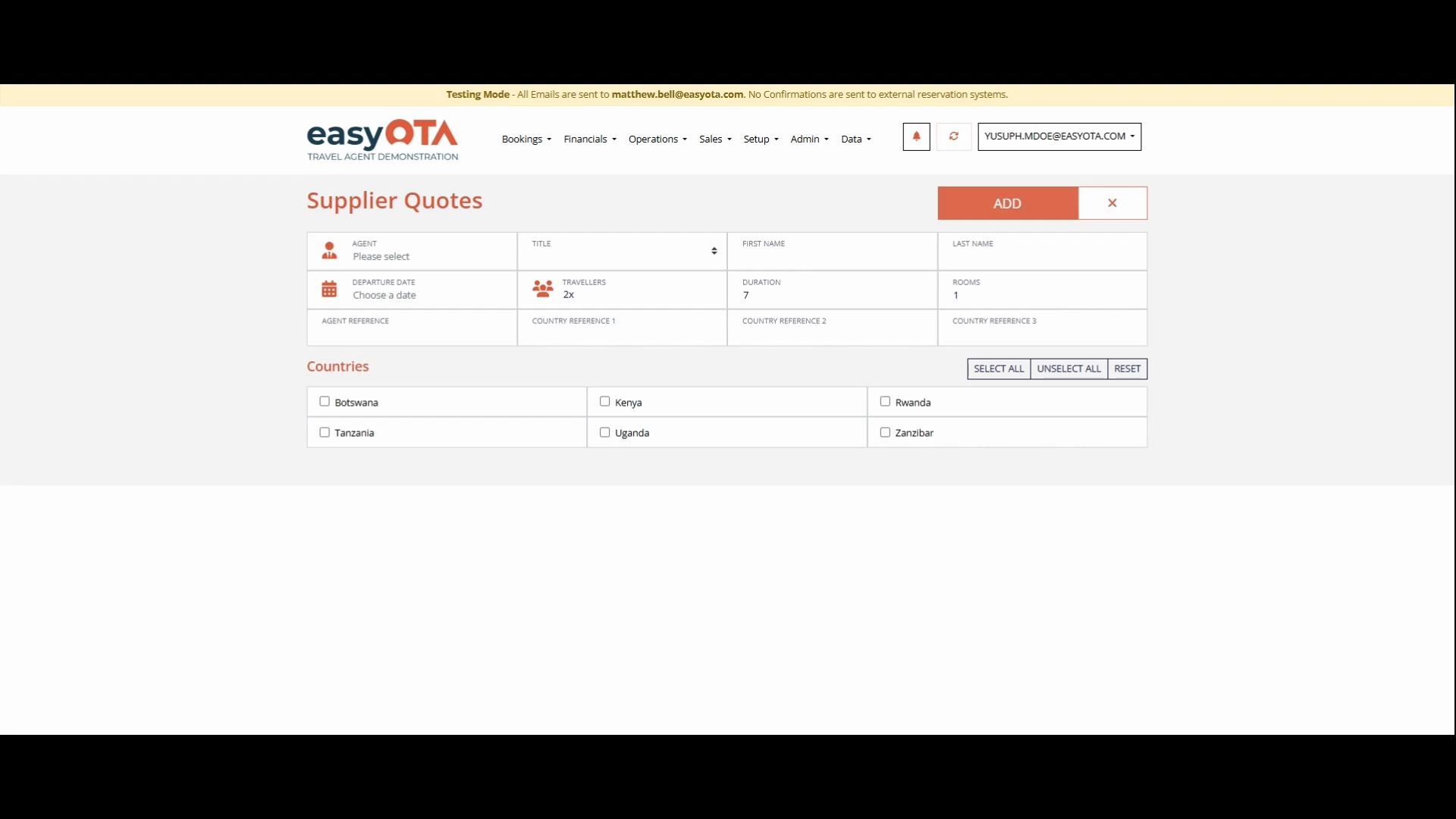The image size is (1456, 819).
Task: Click the Countries section heading
Action: (337, 366)
